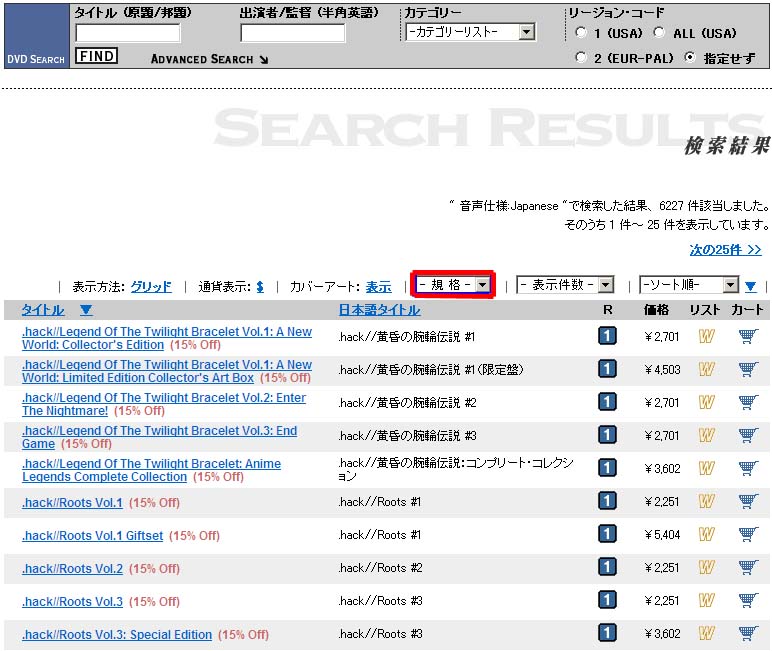The height and width of the screenshot is (651, 772).
Task: Add Roots Vol.2 to wish list
Action: [706, 567]
